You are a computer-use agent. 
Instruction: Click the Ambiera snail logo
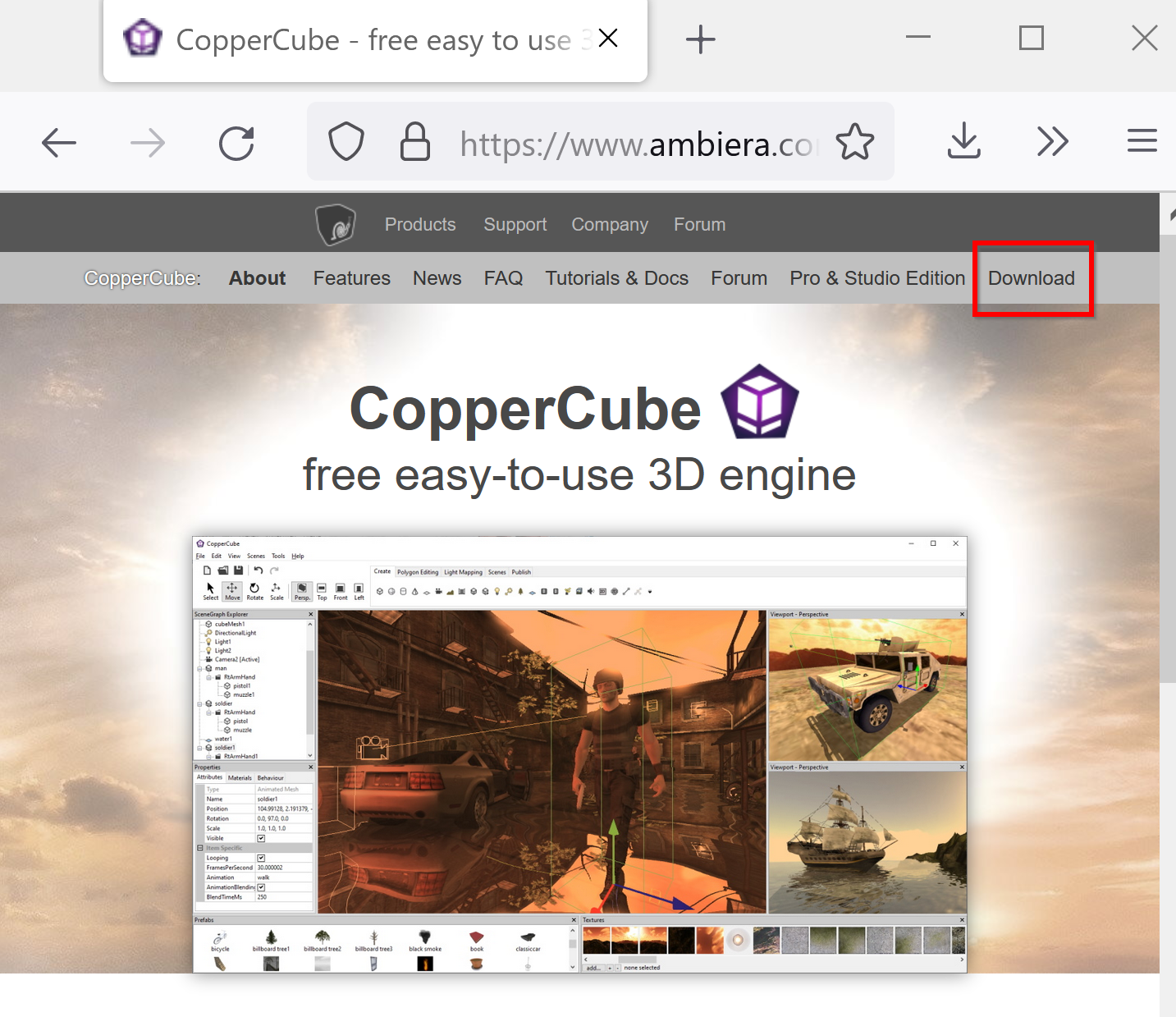336,224
